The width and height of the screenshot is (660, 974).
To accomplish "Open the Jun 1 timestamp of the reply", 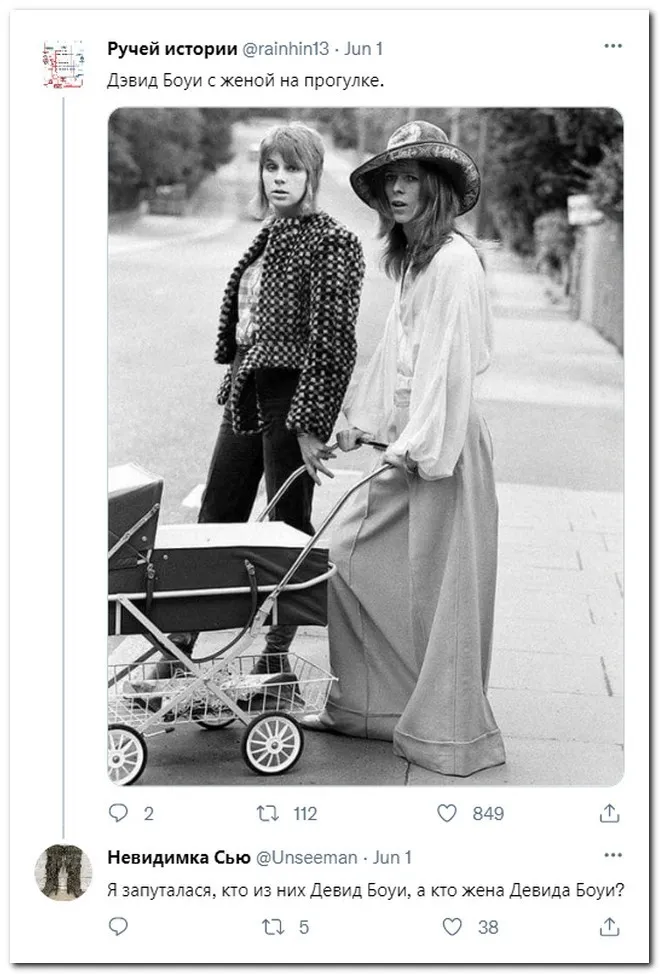I will [x=392, y=857].
